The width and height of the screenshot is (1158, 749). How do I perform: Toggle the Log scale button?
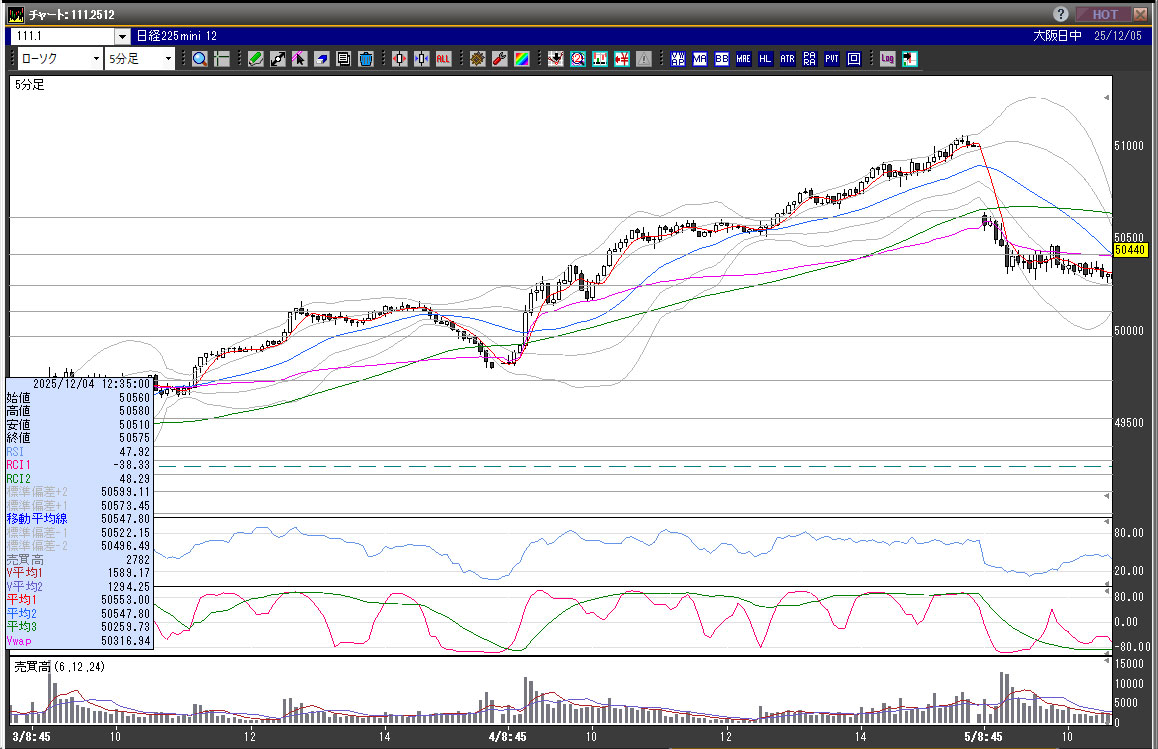click(x=887, y=59)
